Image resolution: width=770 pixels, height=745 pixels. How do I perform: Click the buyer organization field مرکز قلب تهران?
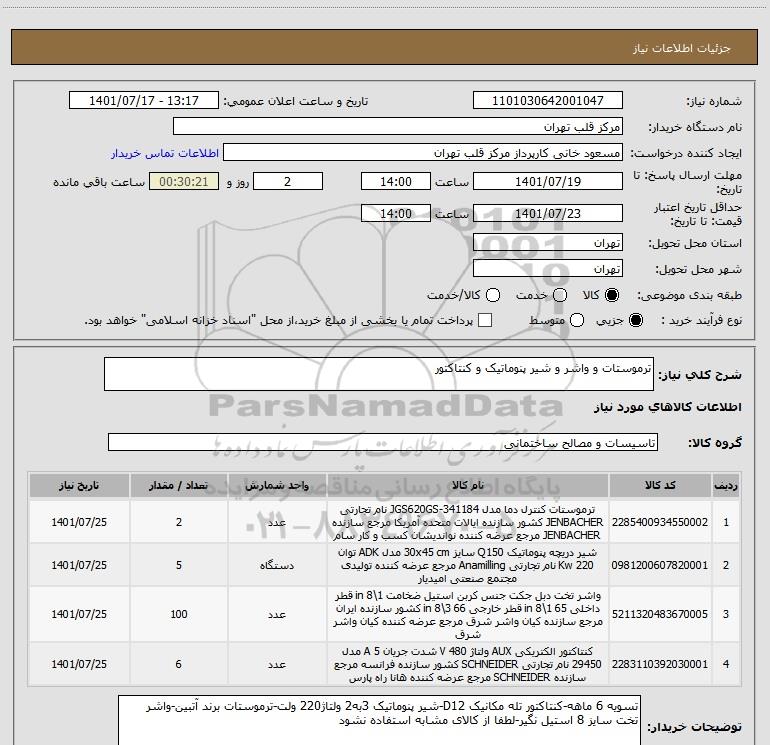(x=398, y=126)
